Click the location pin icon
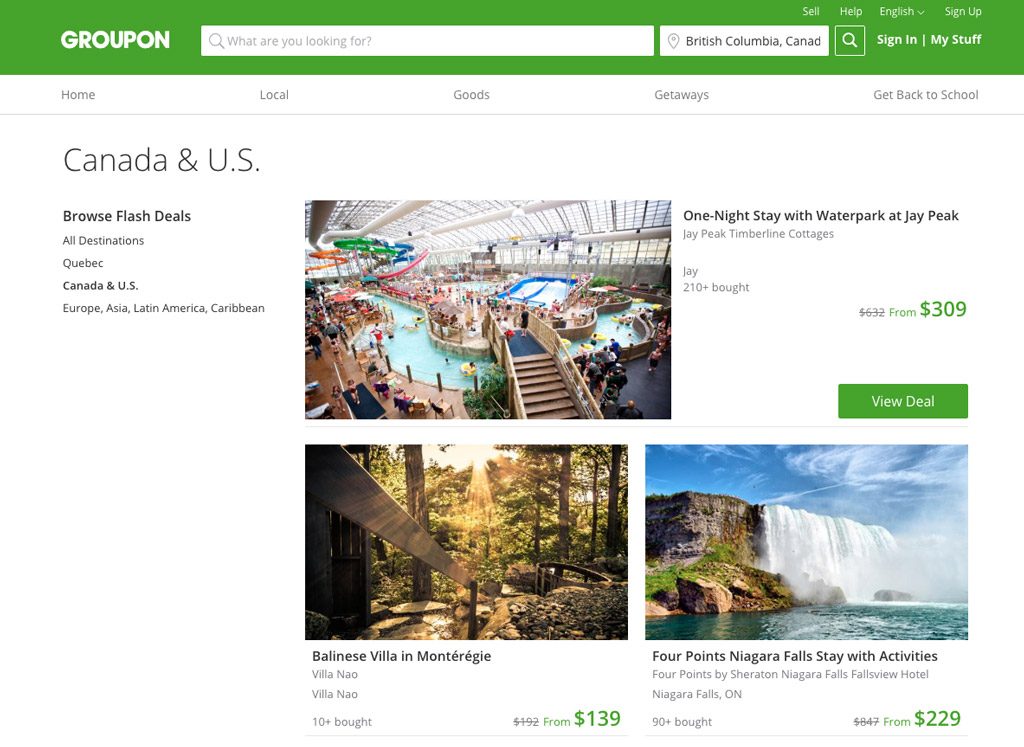This screenshot has height=747, width=1024. click(x=675, y=40)
